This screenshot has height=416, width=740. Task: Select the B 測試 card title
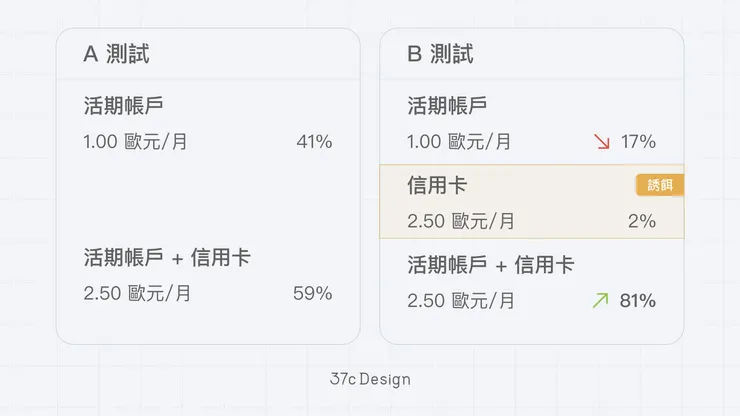point(440,55)
